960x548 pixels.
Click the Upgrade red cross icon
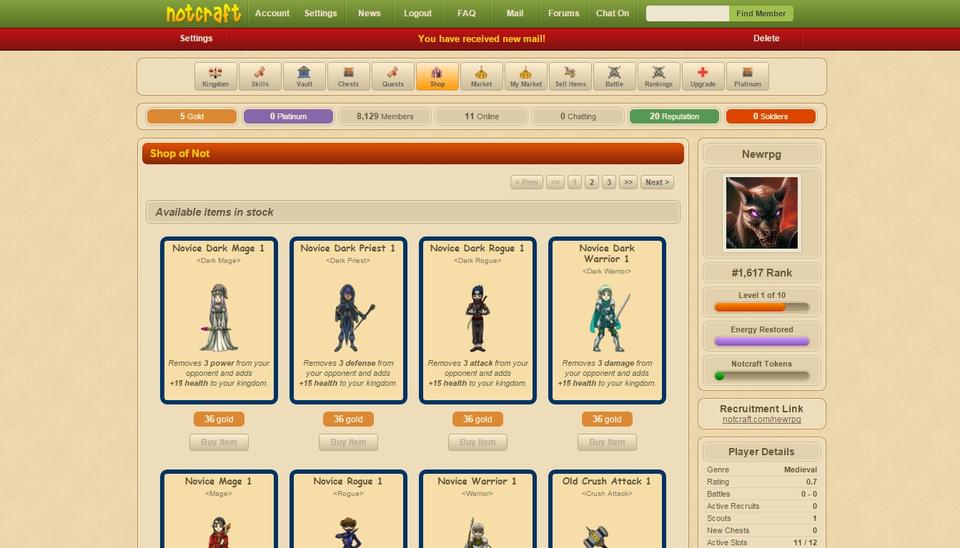[703, 77]
